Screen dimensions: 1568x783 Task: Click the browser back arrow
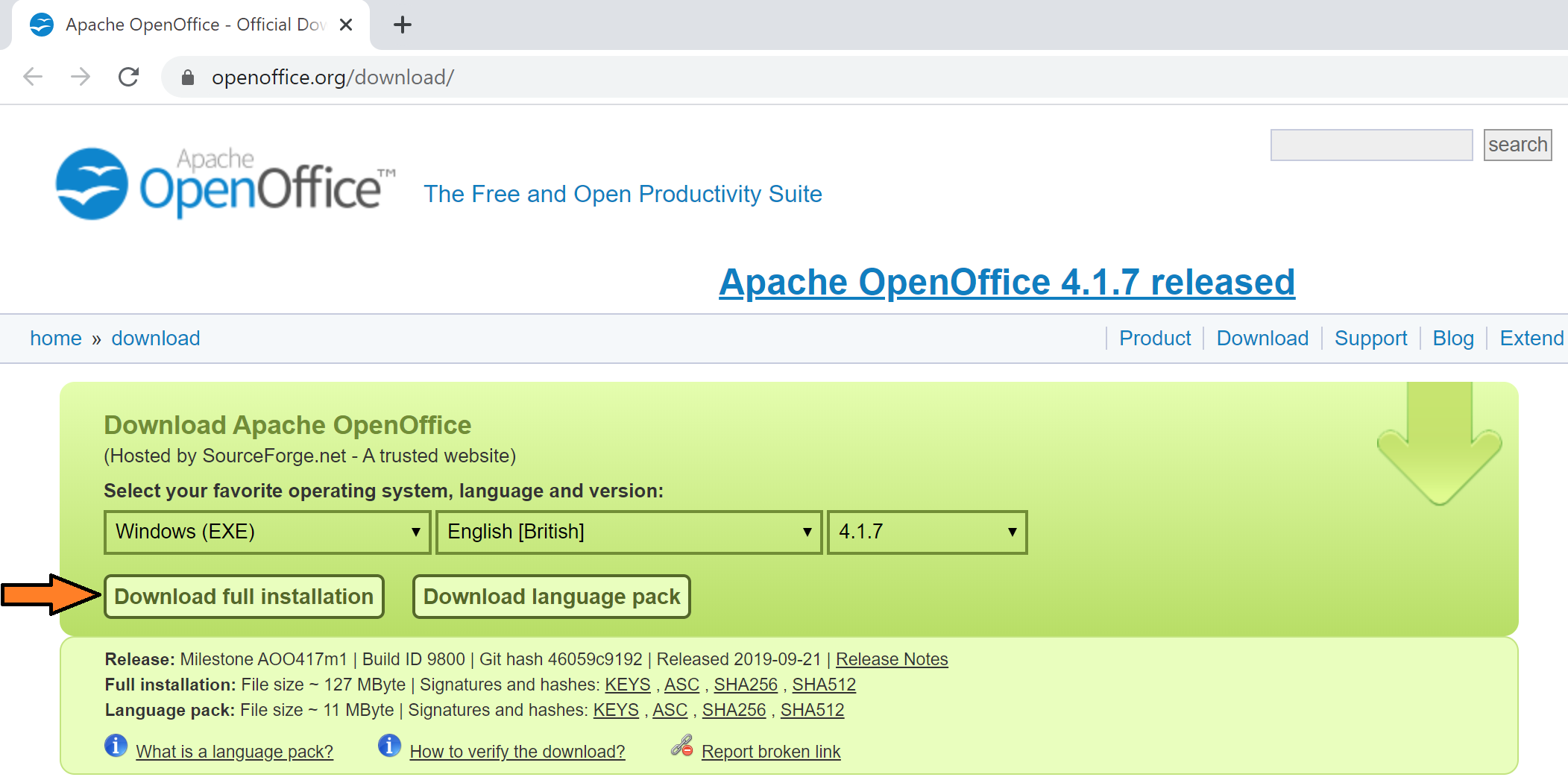pyautogui.click(x=33, y=77)
